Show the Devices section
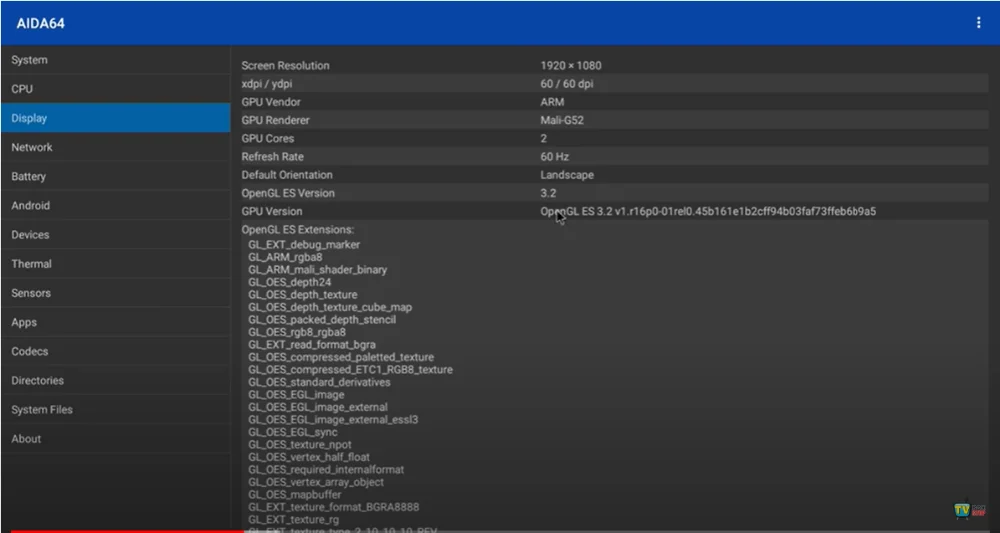 (x=115, y=235)
